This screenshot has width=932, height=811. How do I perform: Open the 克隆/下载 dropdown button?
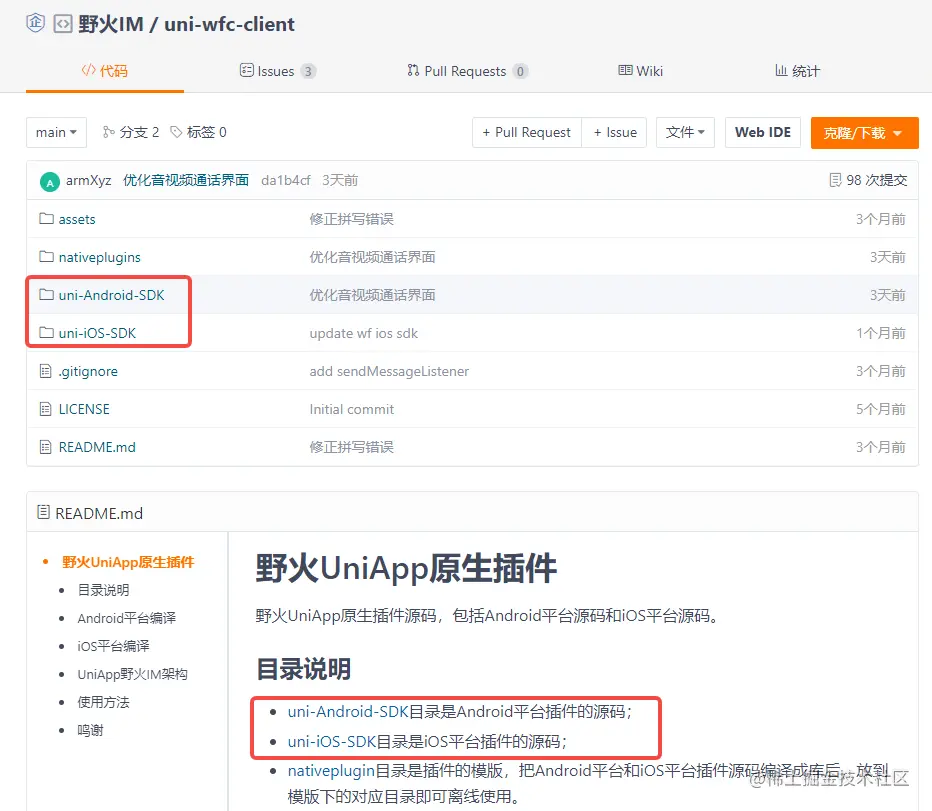coord(864,133)
